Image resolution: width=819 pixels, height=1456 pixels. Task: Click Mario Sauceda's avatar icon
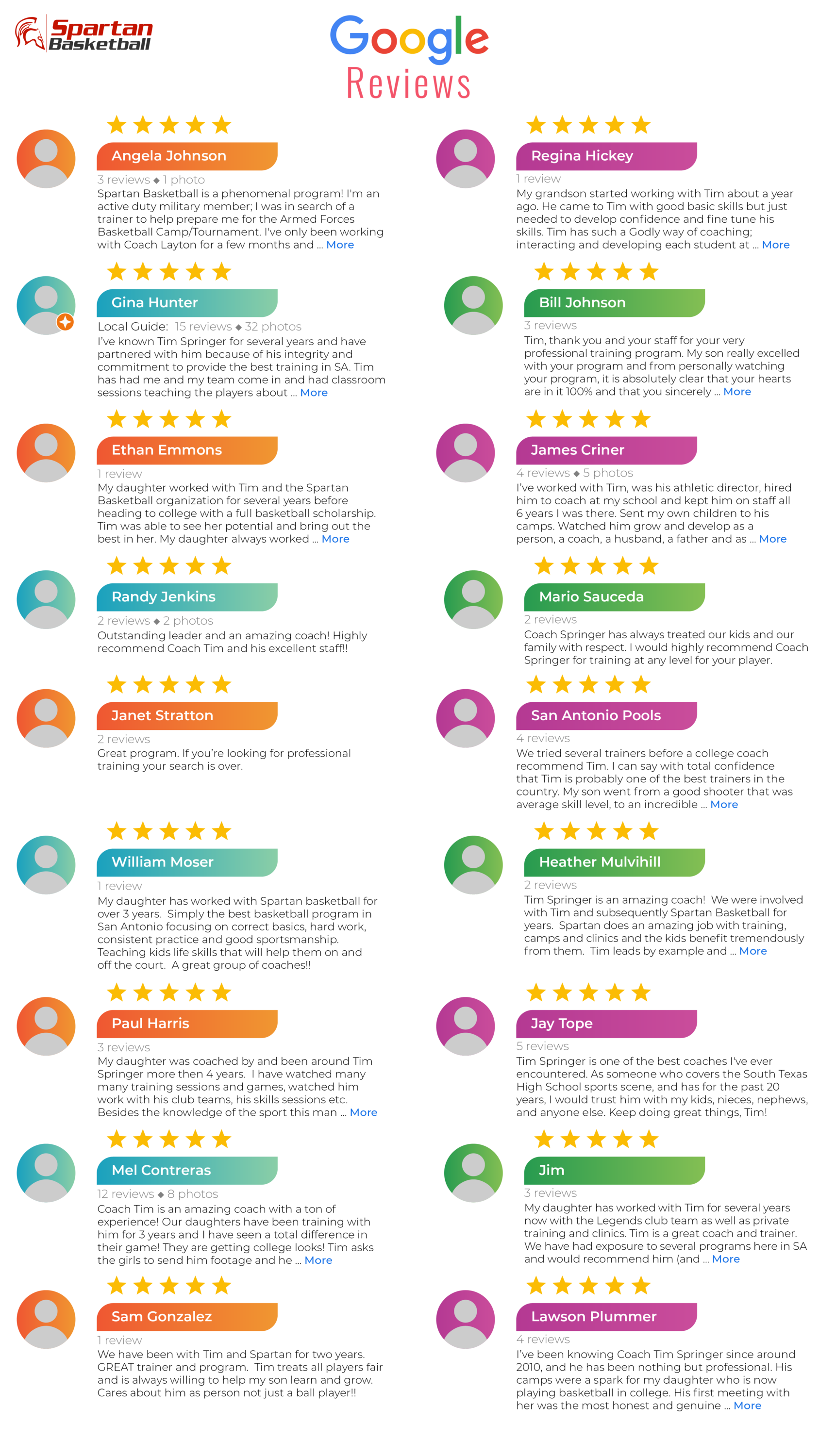(473, 599)
